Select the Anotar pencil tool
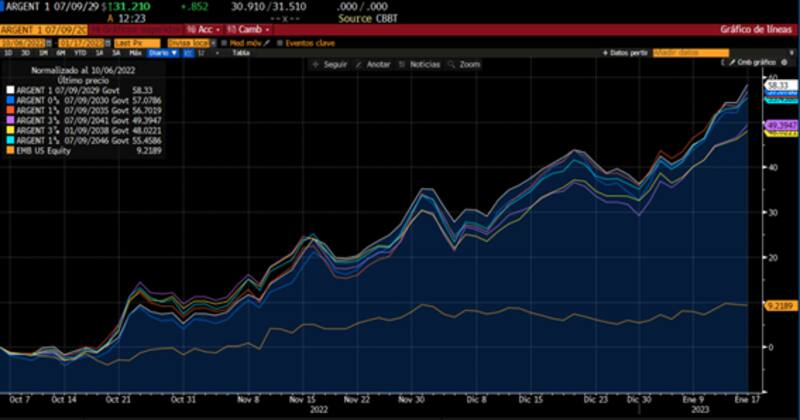 tap(357, 63)
